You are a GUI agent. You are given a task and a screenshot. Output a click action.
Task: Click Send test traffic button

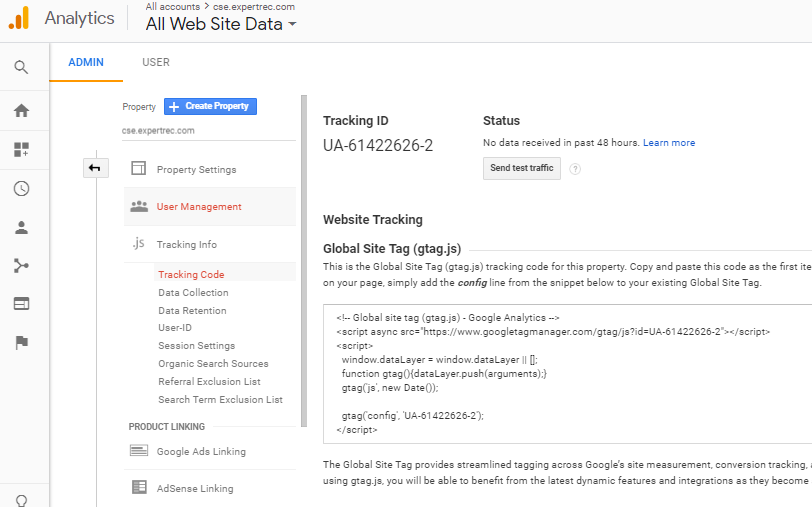(521, 168)
